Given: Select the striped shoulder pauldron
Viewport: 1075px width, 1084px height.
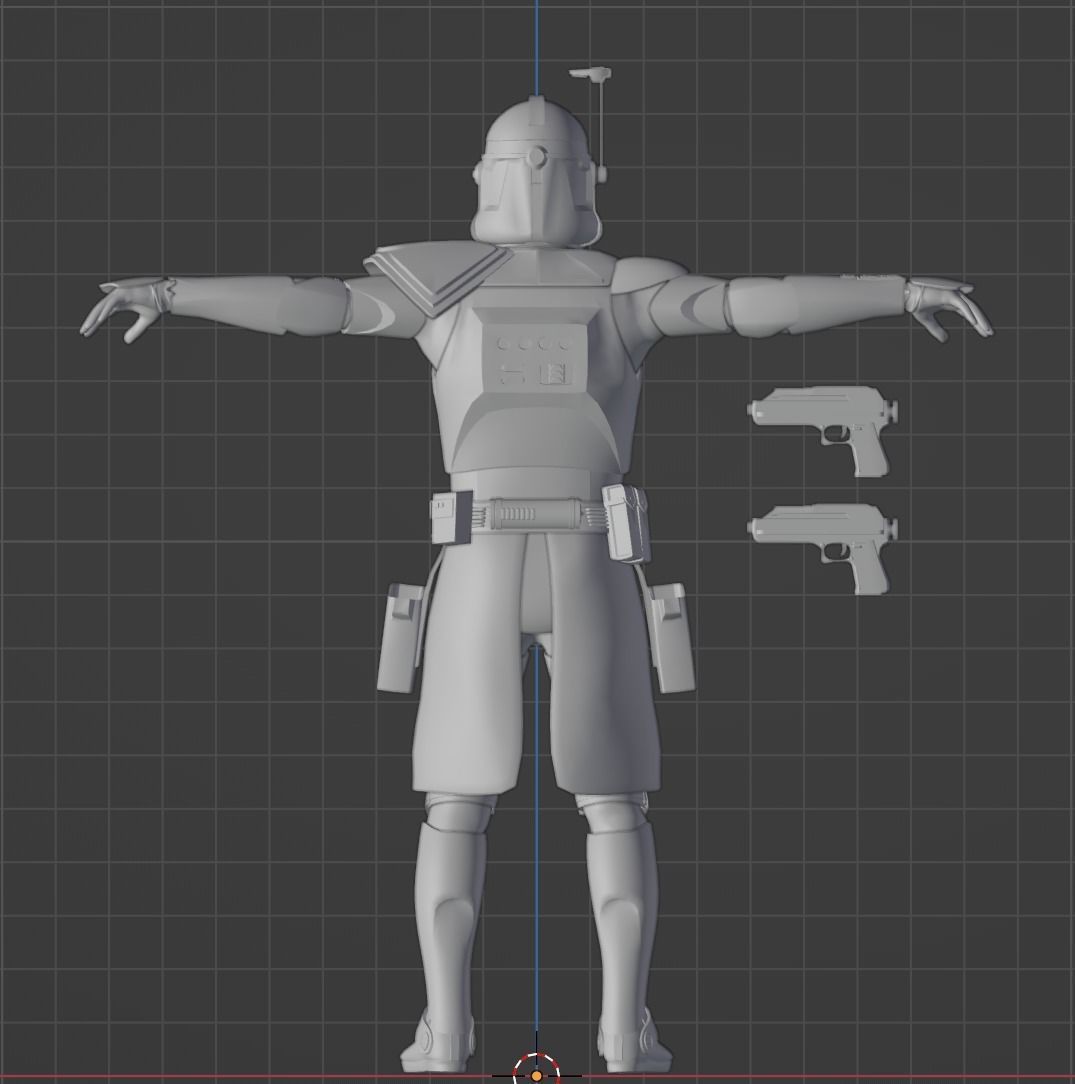Looking at the screenshot, I should 437,277.
